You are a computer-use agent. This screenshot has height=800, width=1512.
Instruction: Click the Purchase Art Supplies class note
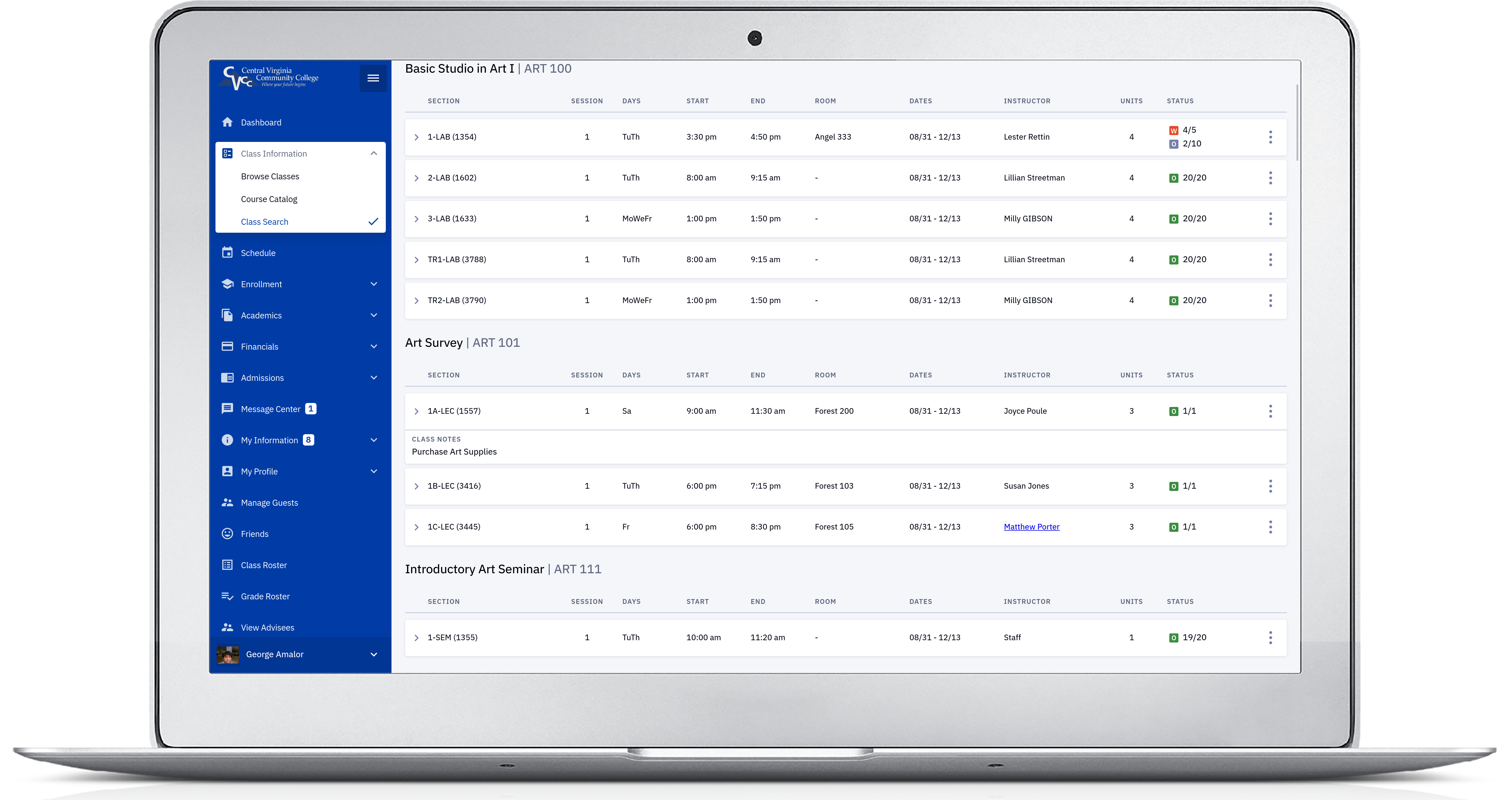(x=454, y=452)
